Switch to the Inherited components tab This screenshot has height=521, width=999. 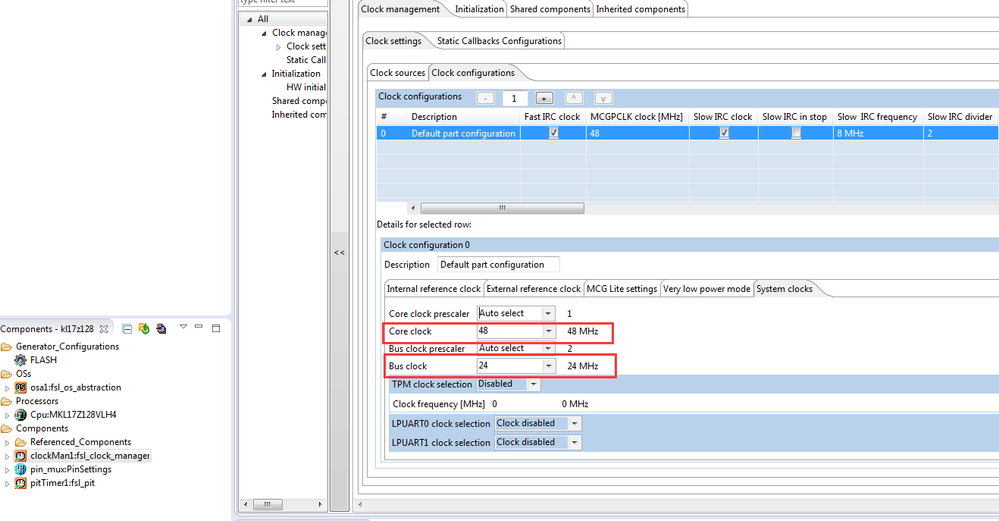(x=640, y=9)
